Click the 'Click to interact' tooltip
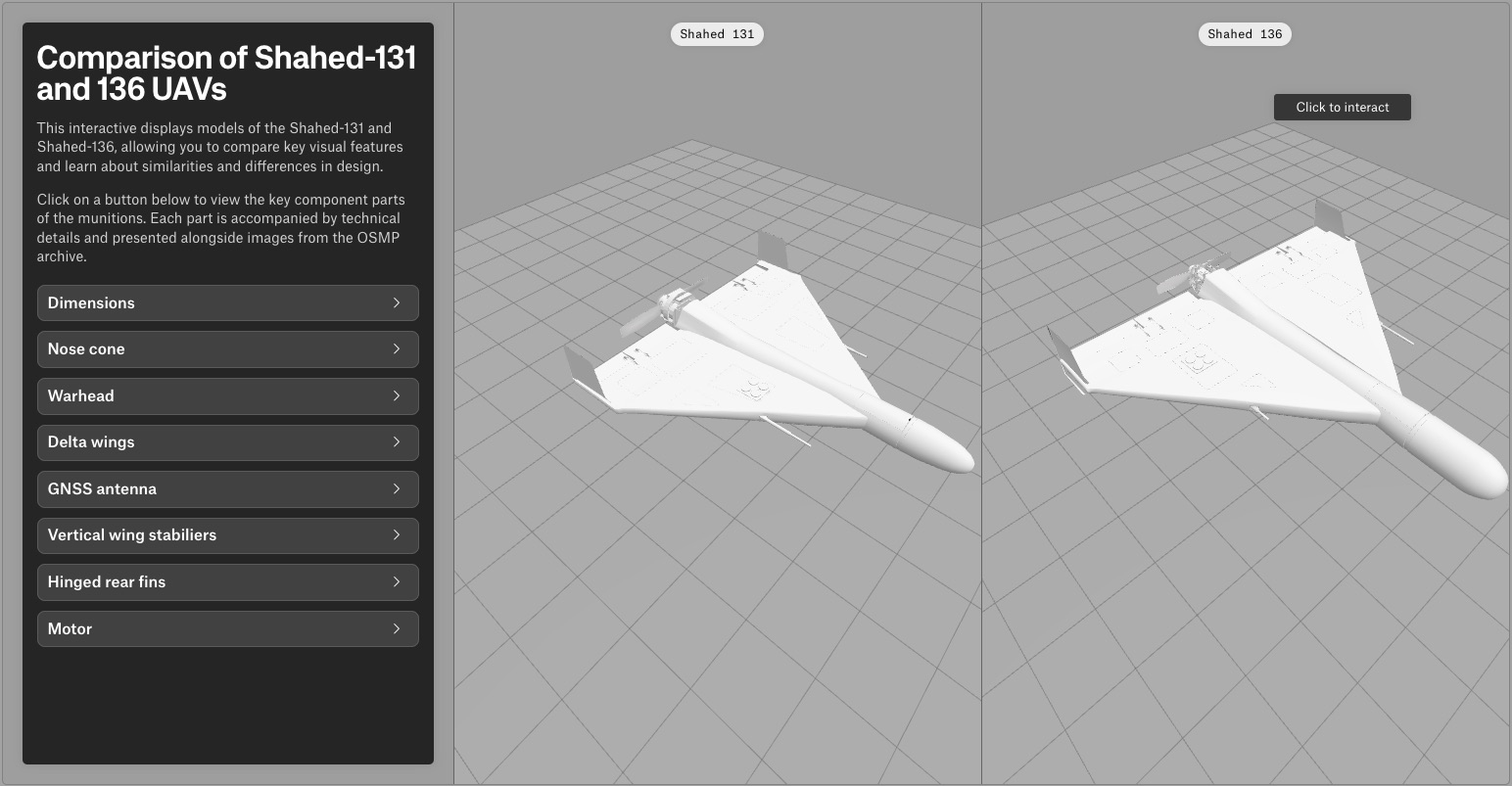Image resolution: width=1512 pixels, height=786 pixels. tap(1342, 108)
